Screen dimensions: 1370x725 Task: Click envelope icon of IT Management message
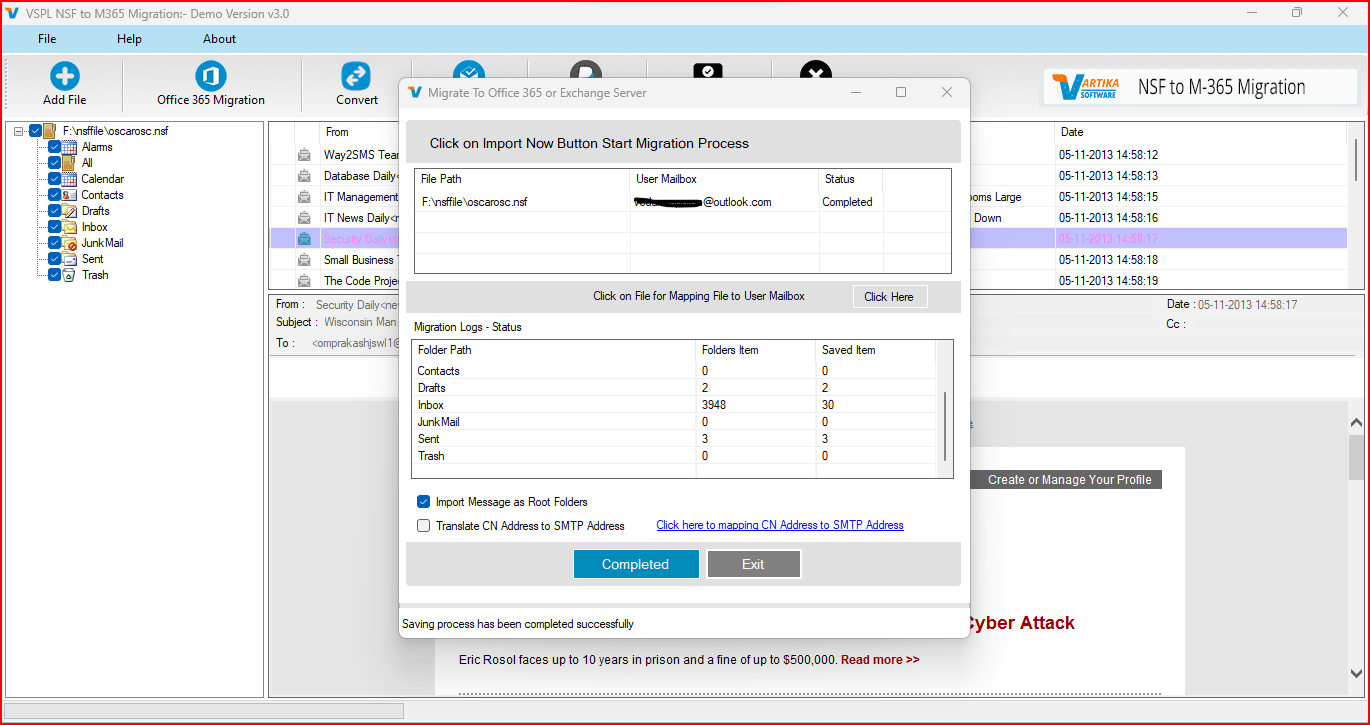(304, 197)
